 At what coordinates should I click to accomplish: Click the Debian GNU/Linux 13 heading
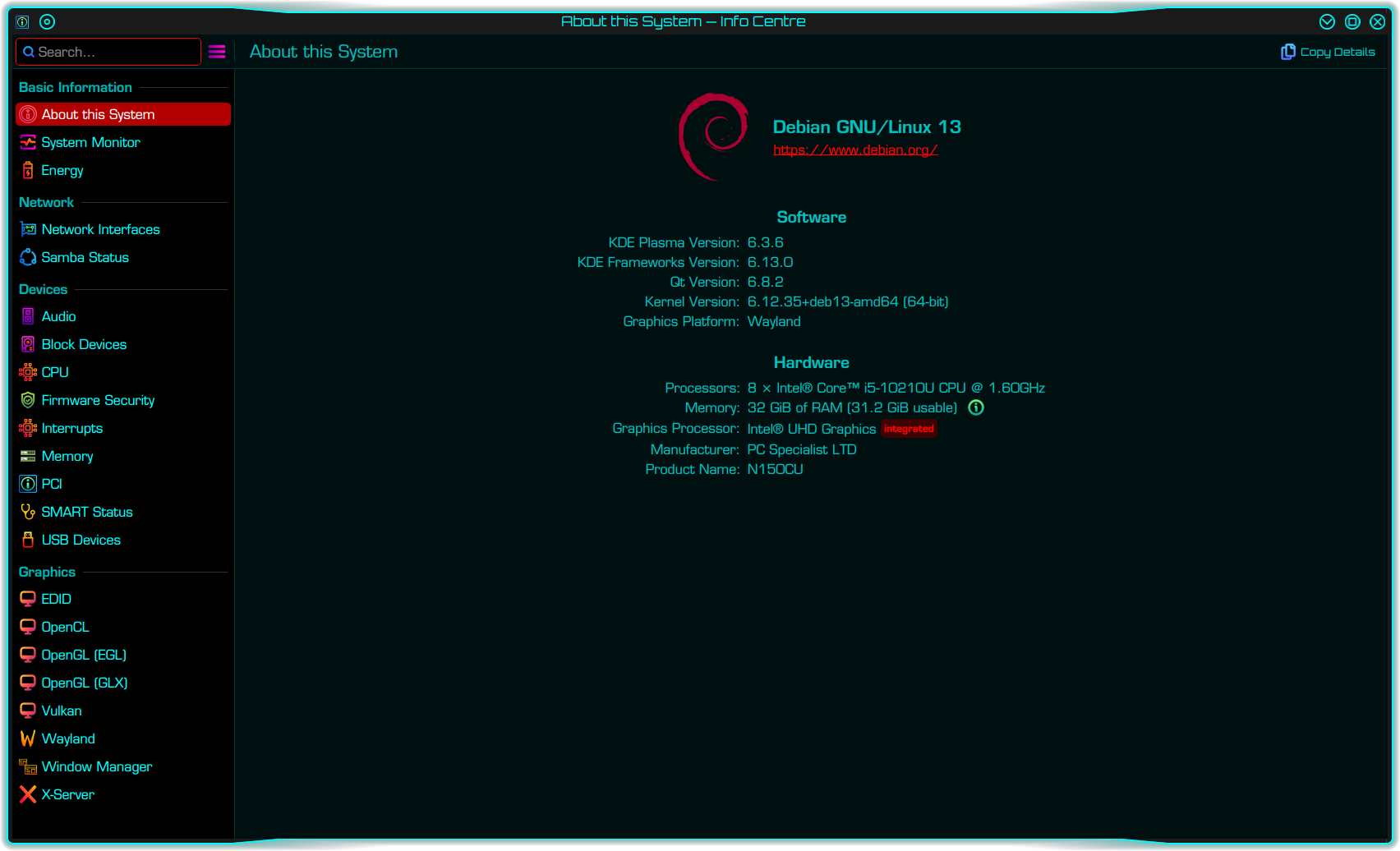click(867, 126)
